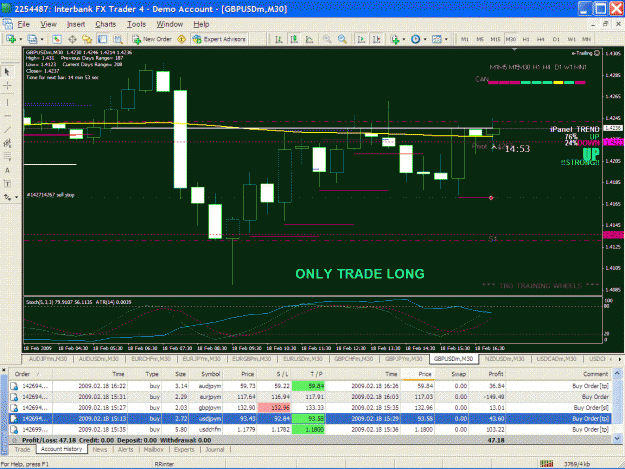The width and height of the screenshot is (625, 469).
Task: Select the usdchfm buy order row
Action: (310, 430)
